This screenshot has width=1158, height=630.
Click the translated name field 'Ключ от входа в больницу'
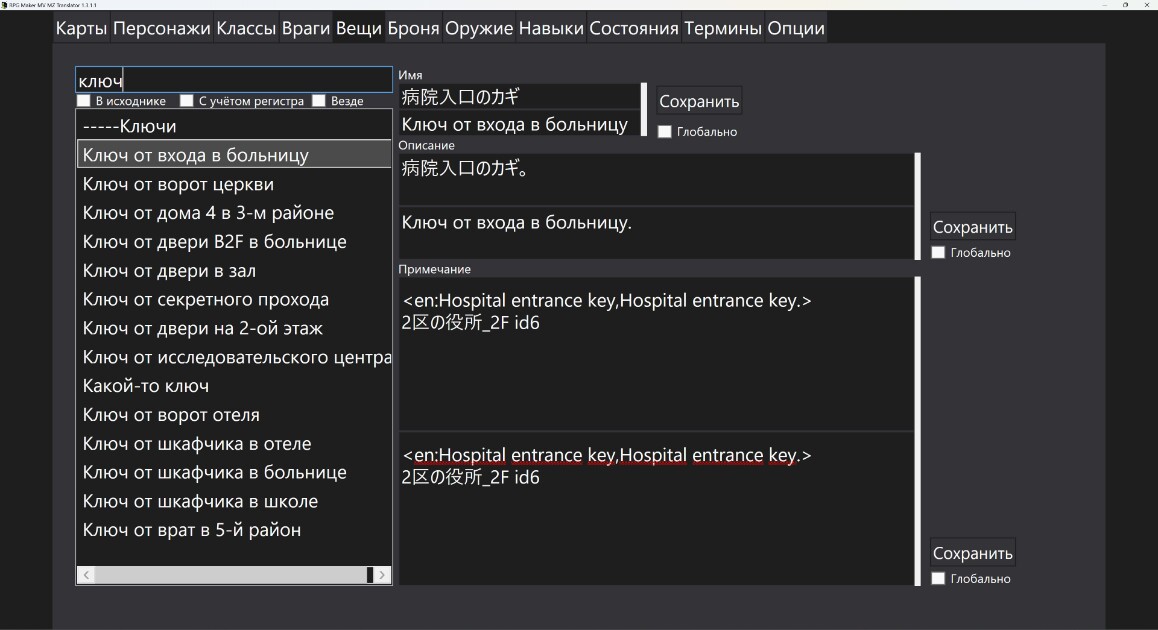pyautogui.click(x=518, y=124)
